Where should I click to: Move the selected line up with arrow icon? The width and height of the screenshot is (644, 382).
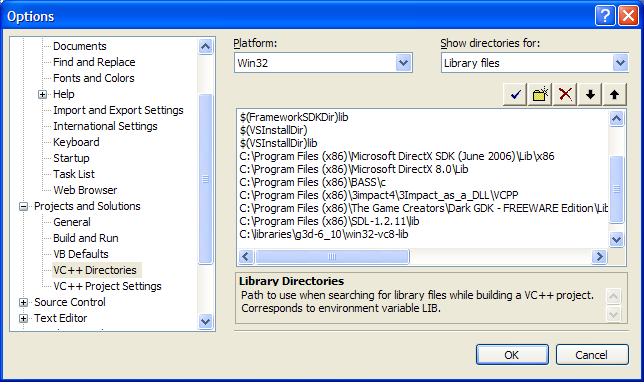tap(614, 95)
